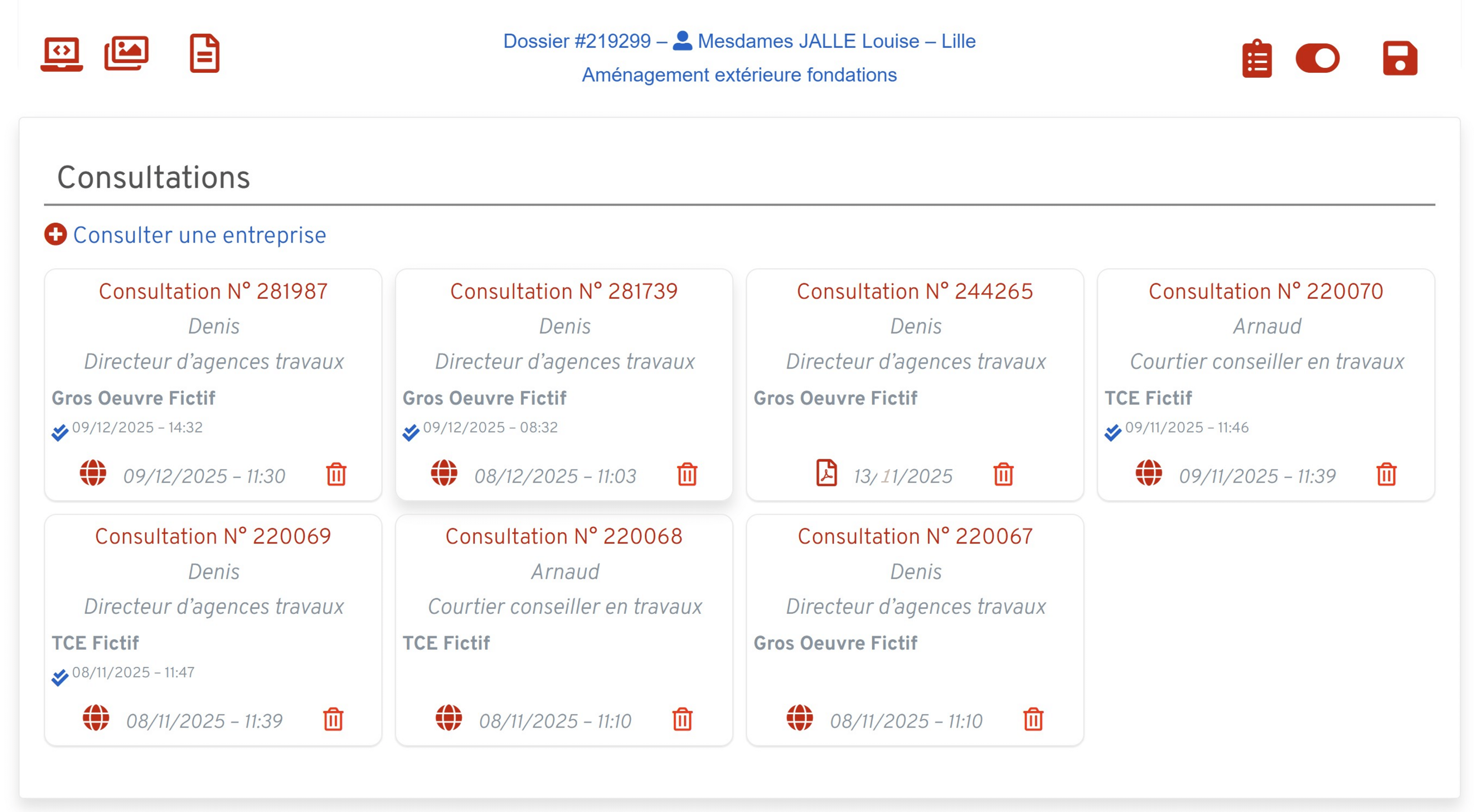Open the Consulter une entreprise link
1474x812 pixels.
tap(199, 235)
